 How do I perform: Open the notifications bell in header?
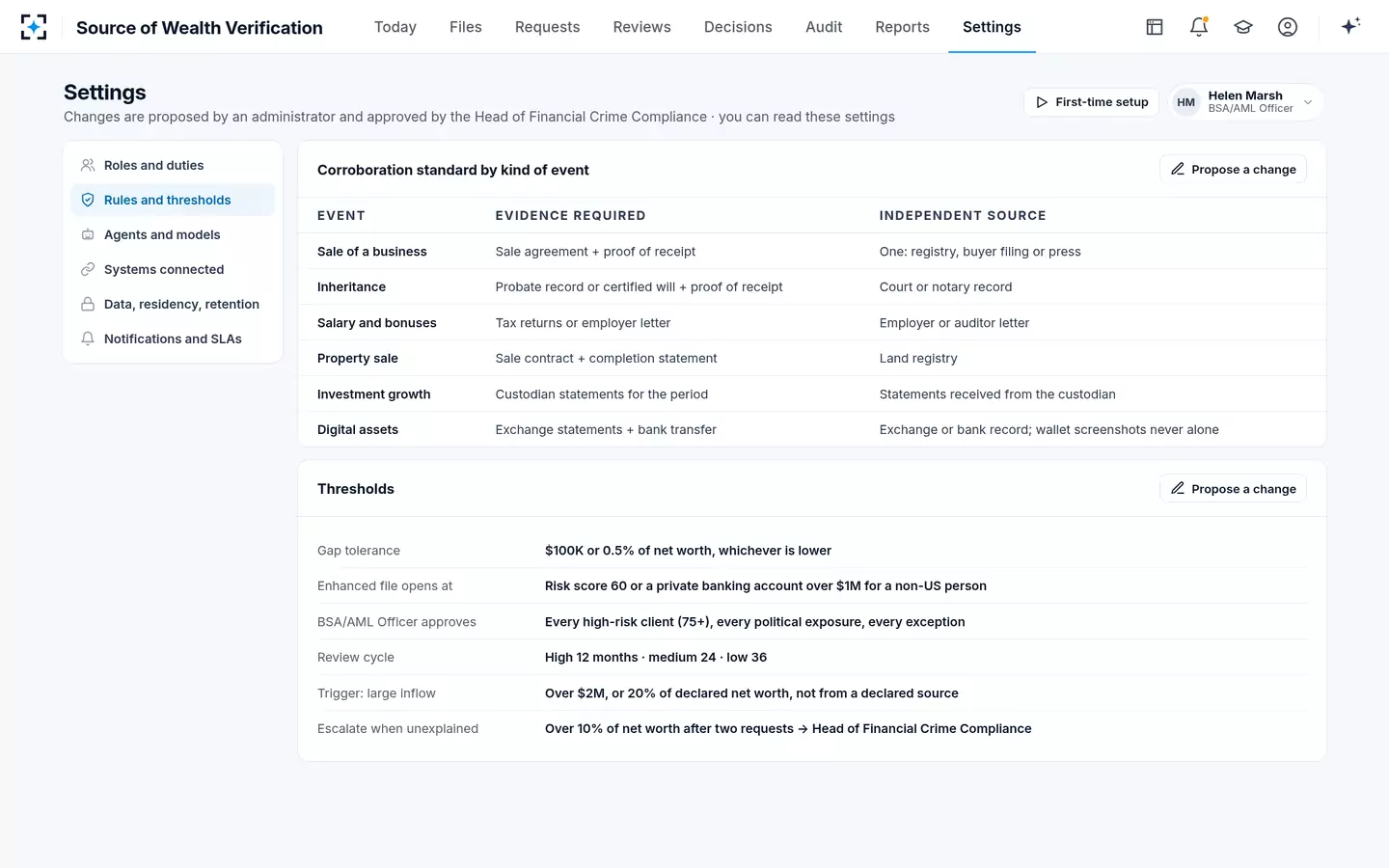click(1199, 27)
